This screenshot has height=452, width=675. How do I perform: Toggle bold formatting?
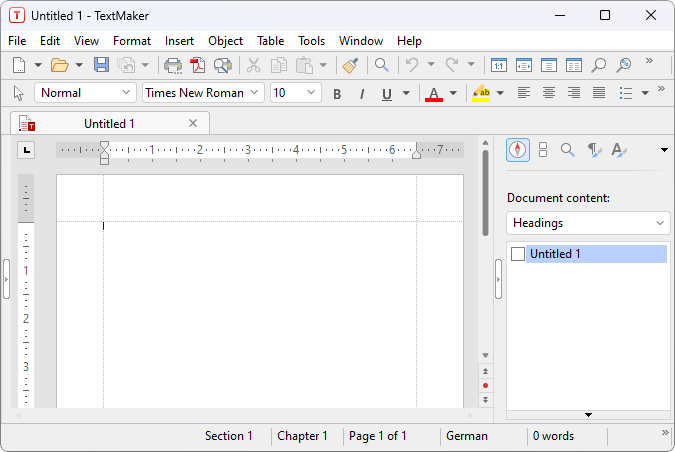click(337, 94)
